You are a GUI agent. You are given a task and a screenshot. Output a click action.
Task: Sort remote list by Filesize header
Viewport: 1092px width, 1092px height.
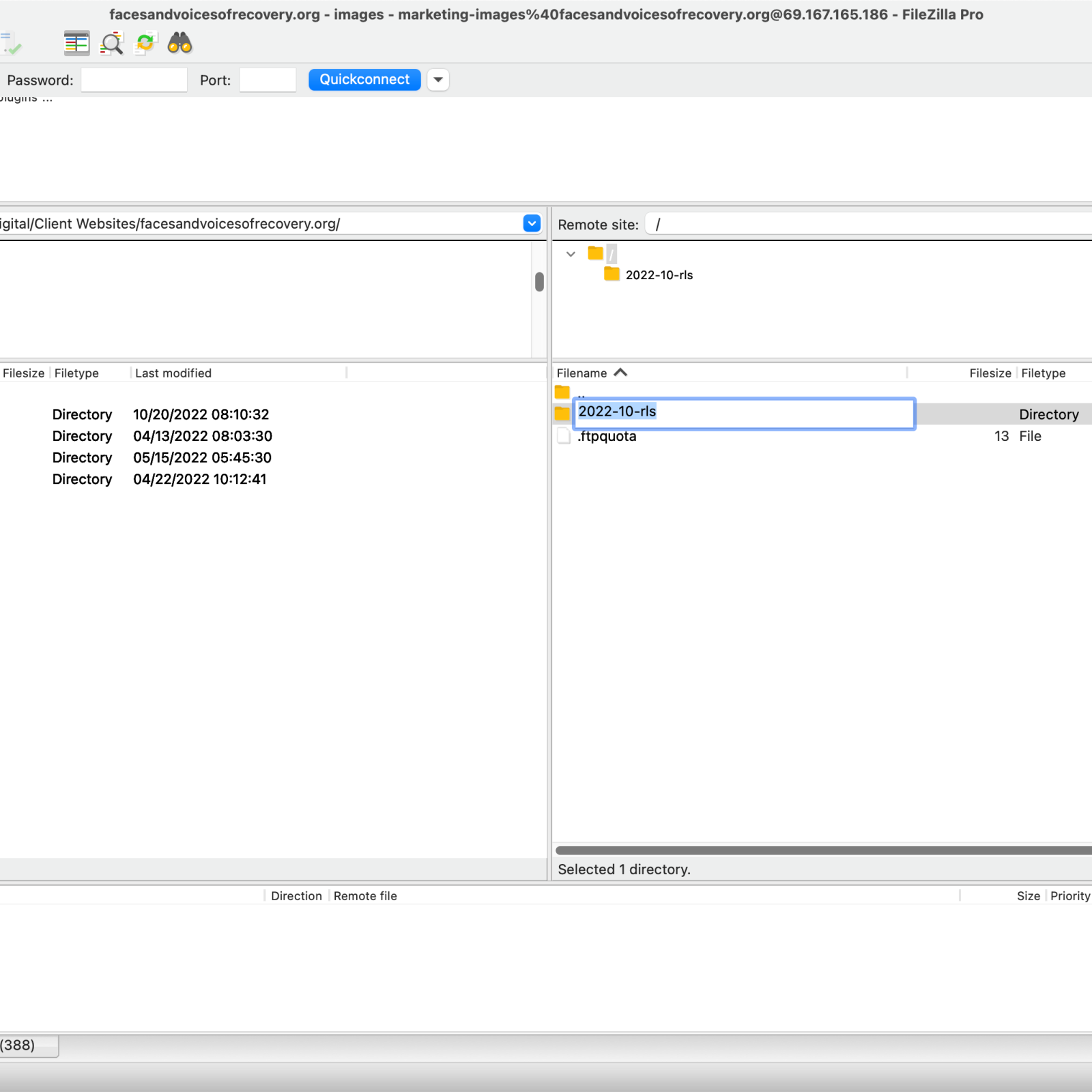(990, 373)
